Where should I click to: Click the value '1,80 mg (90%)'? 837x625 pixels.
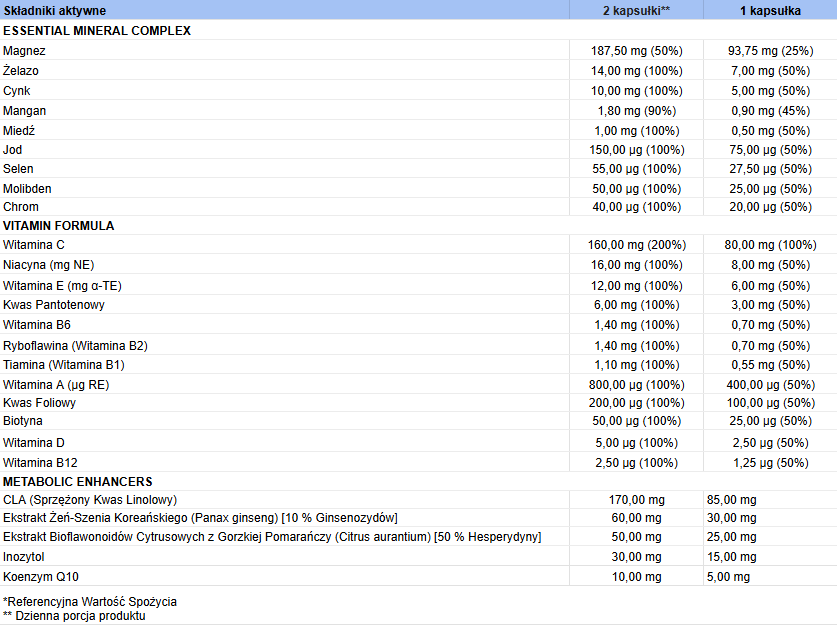pos(636,111)
